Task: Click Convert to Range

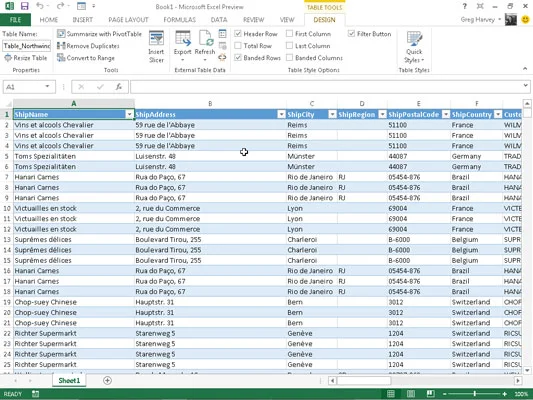Action: [x=86, y=58]
